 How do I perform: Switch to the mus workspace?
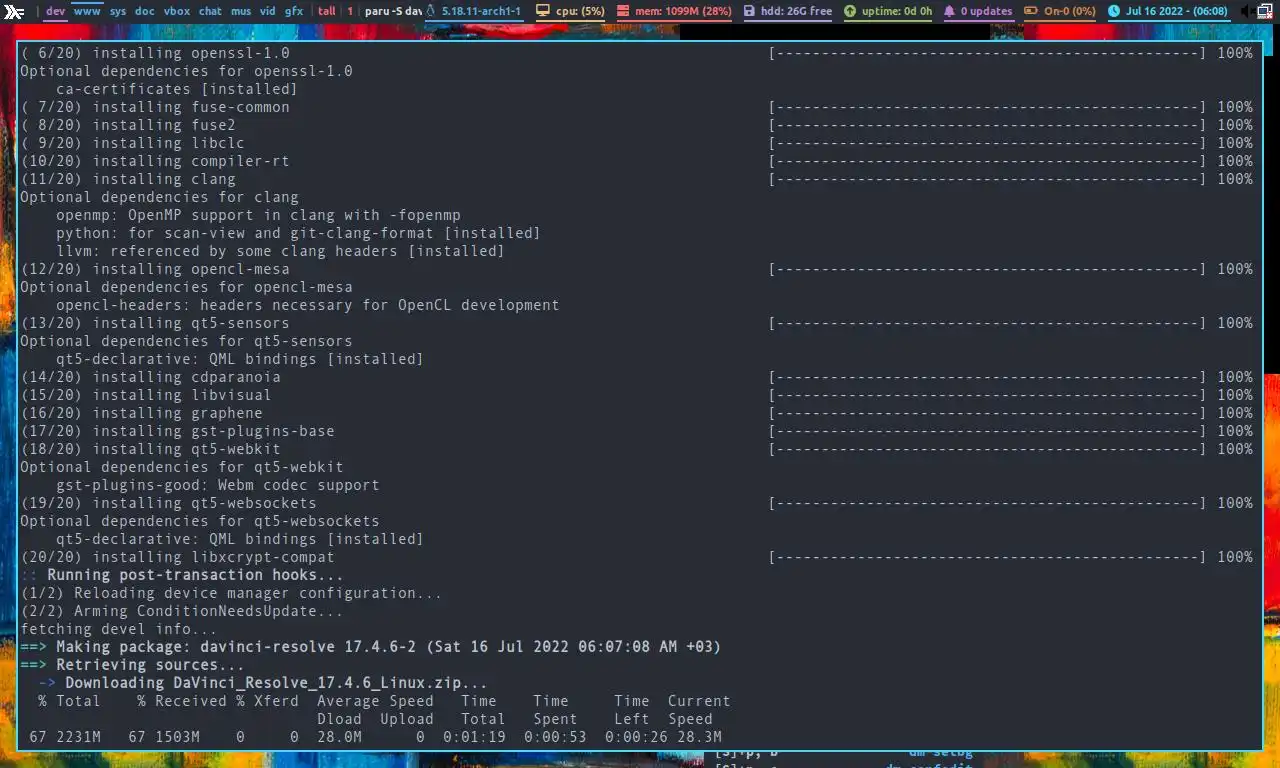tap(241, 12)
